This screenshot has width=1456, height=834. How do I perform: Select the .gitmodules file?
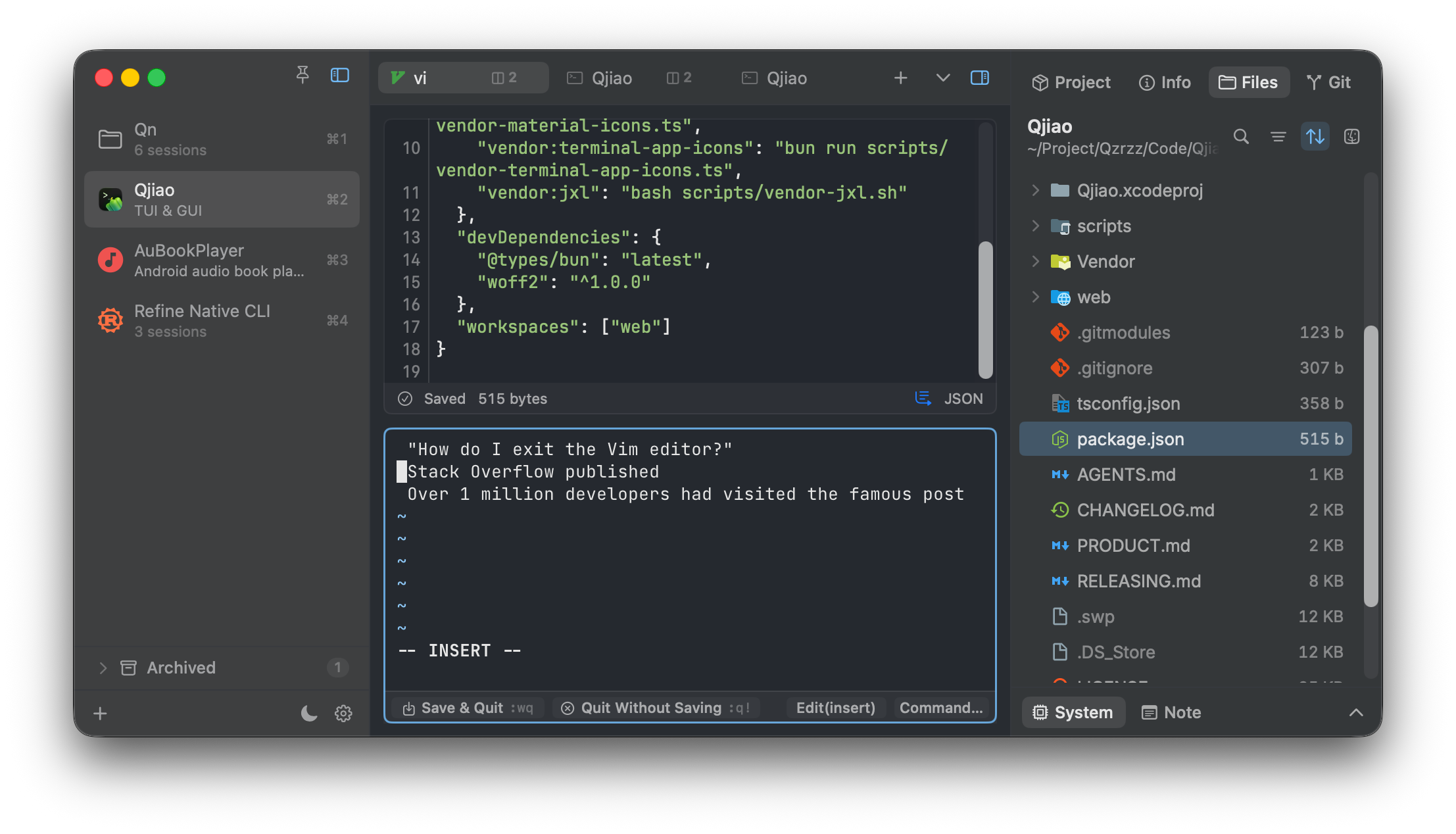tap(1185, 332)
